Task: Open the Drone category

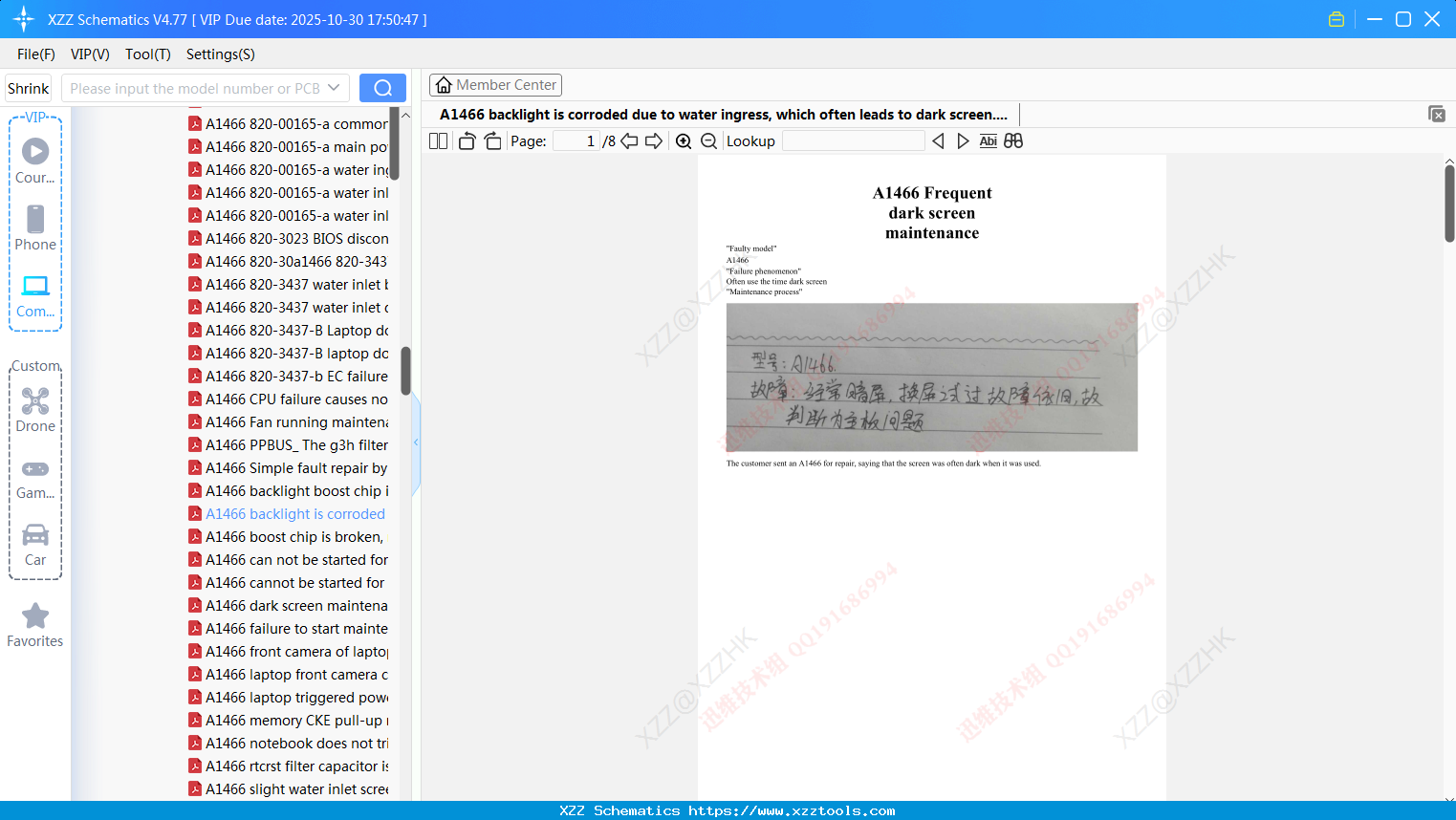Action: [x=35, y=410]
